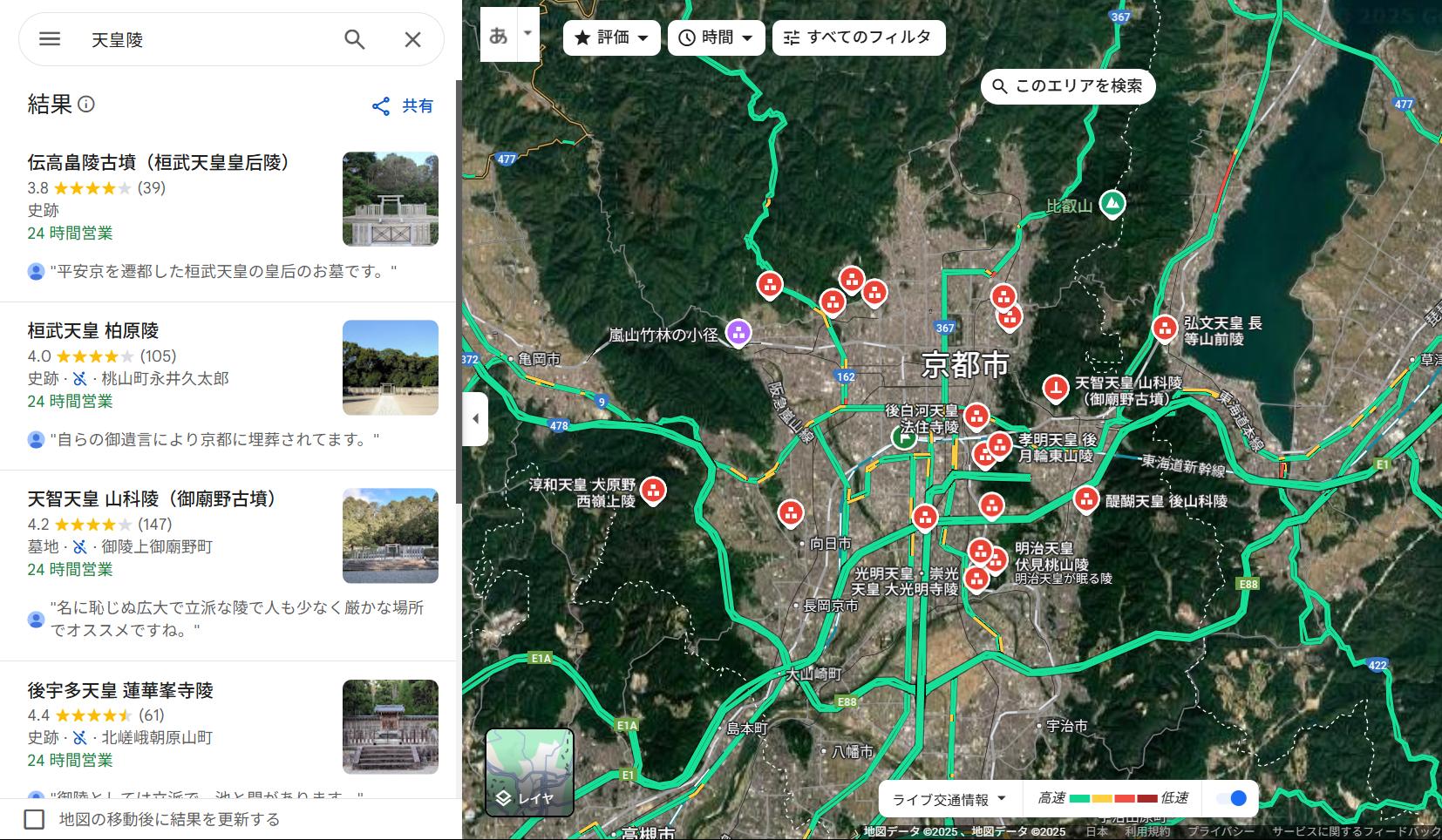Click review starting "名に恥じぬ広大で立派な陵"

click(x=237, y=619)
